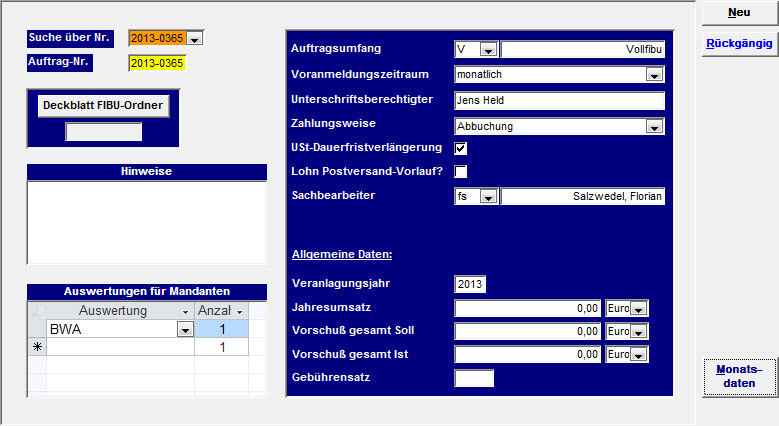
Task: Open the Auftragsumfang code dropdown showing V
Action: pyautogui.click(x=489, y=50)
